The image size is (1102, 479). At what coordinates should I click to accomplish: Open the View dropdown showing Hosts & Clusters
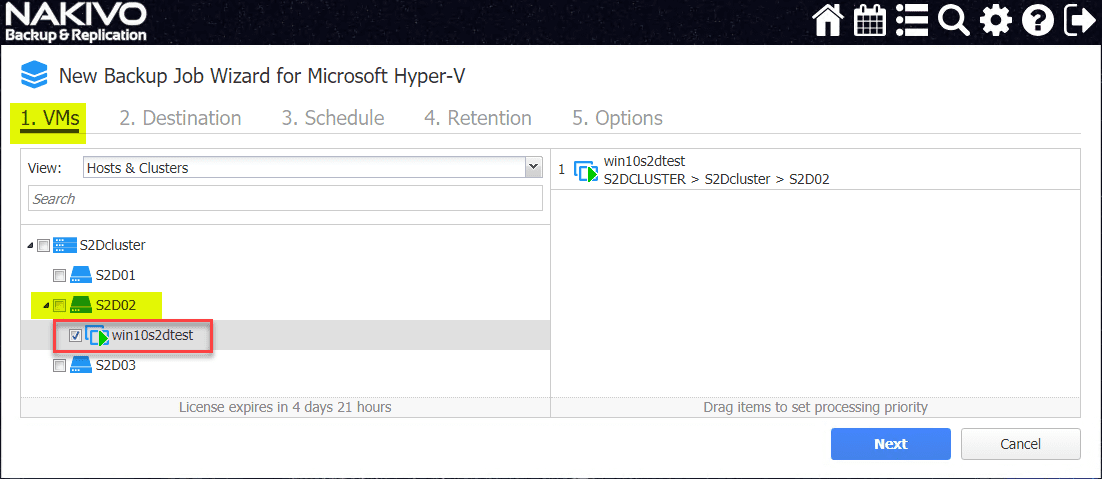point(312,168)
